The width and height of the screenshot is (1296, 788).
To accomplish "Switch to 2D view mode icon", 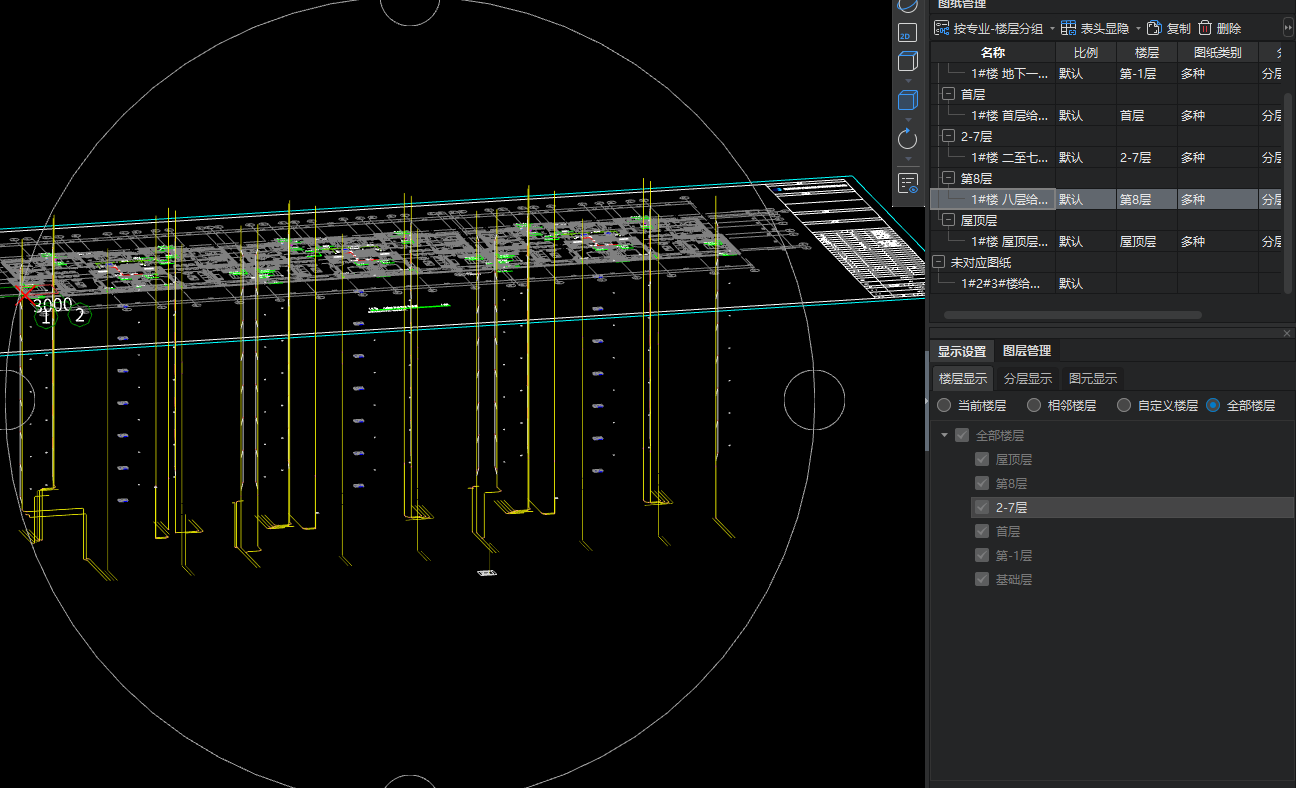I will pyautogui.click(x=908, y=33).
